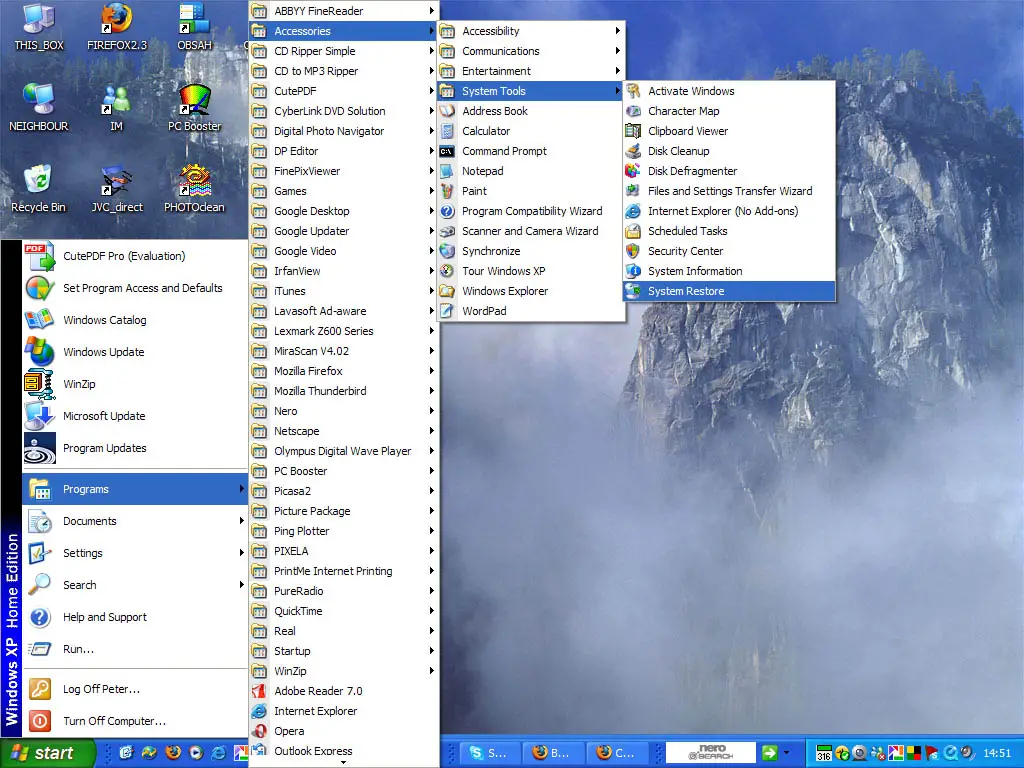Select System Restore from System Tools
Screen dimensions: 1024x768
(729, 291)
